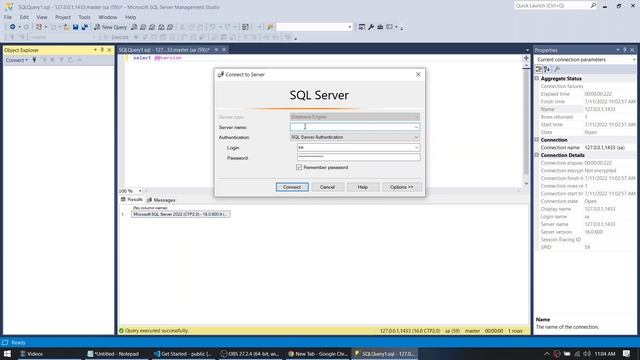Open the notification center icon
Screen dimensions: 640x360
627,354
